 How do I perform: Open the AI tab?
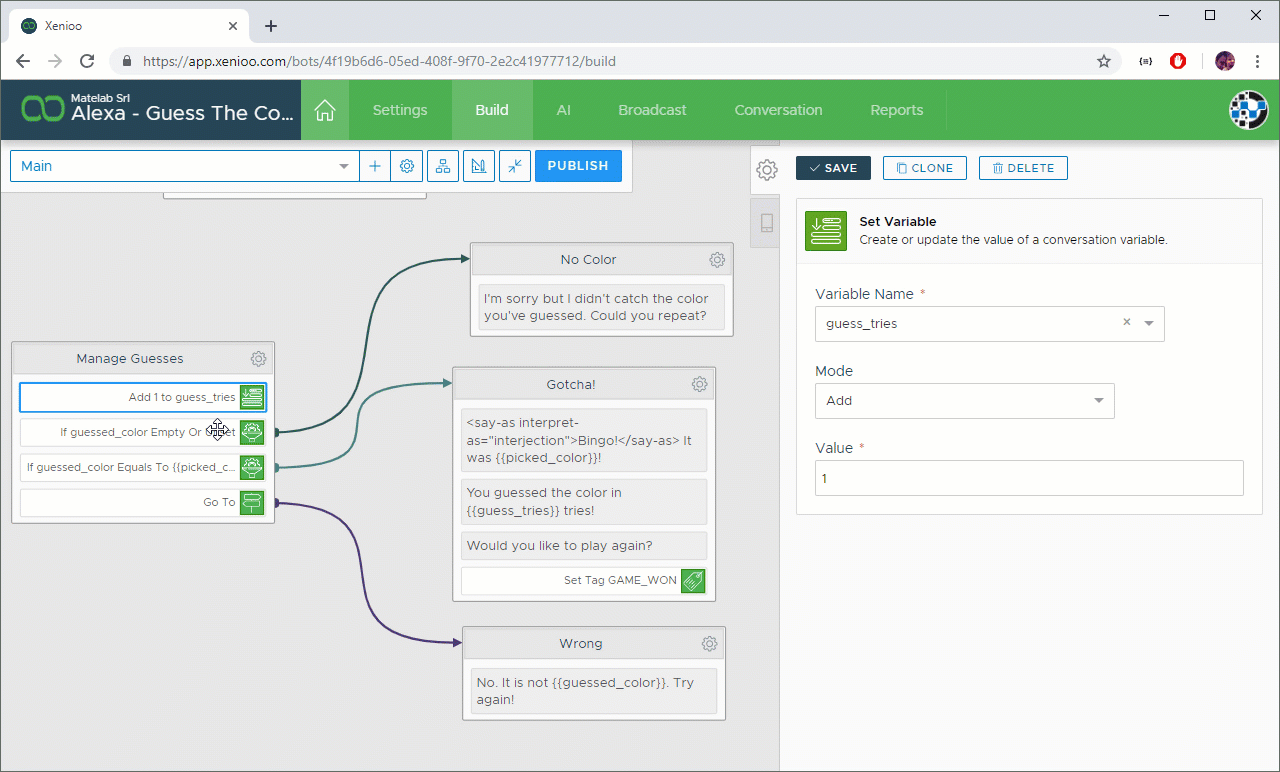click(x=564, y=110)
